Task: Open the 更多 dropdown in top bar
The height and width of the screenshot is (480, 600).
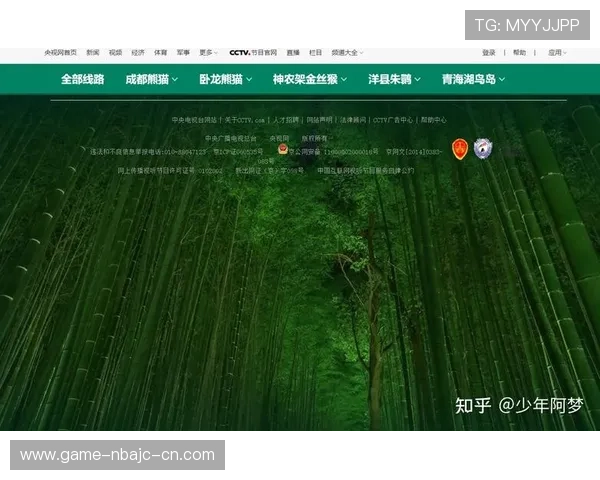Action: point(208,52)
